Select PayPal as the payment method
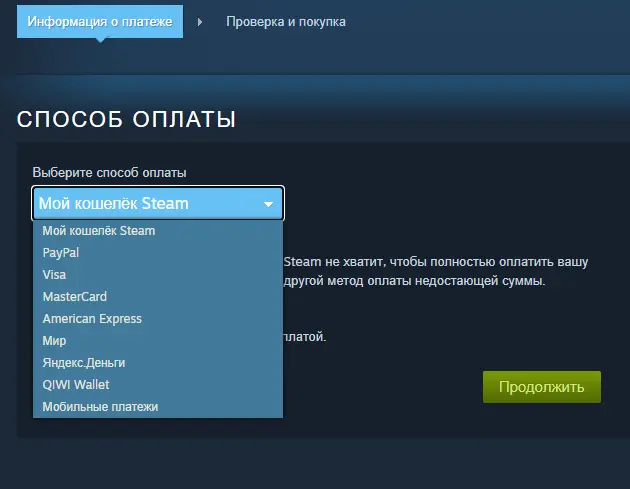Screen dimensions: 630x489 pos(158,253)
